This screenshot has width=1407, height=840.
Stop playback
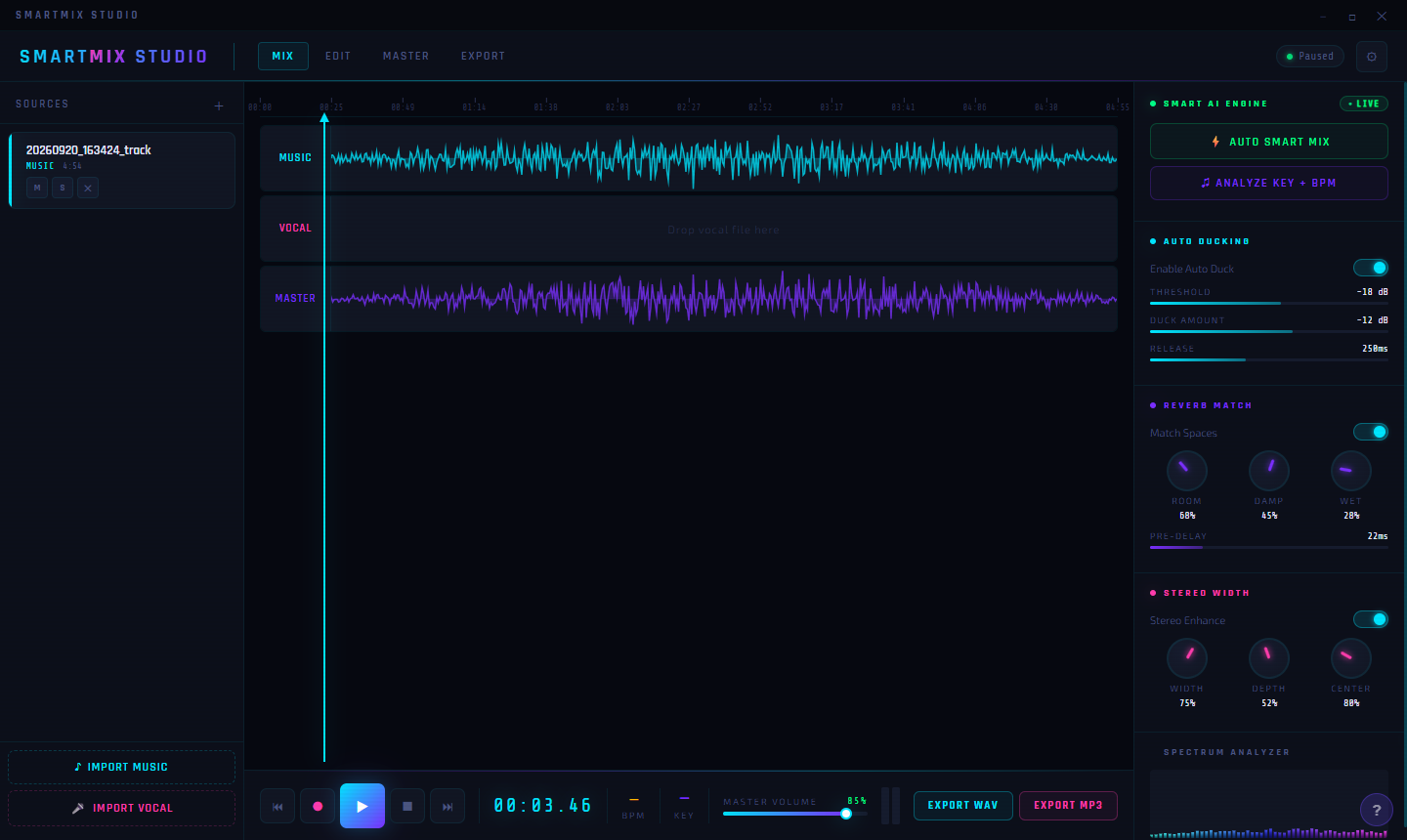[407, 807]
